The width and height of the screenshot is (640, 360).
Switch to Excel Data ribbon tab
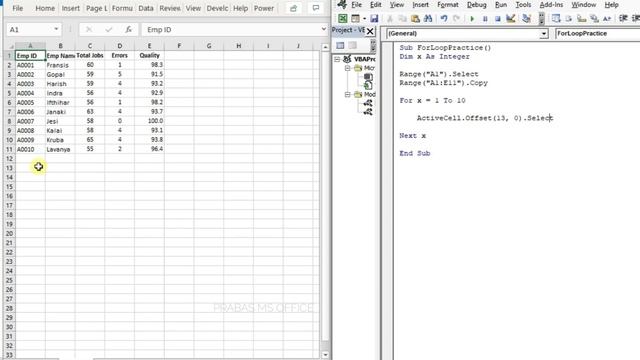pyautogui.click(x=146, y=8)
